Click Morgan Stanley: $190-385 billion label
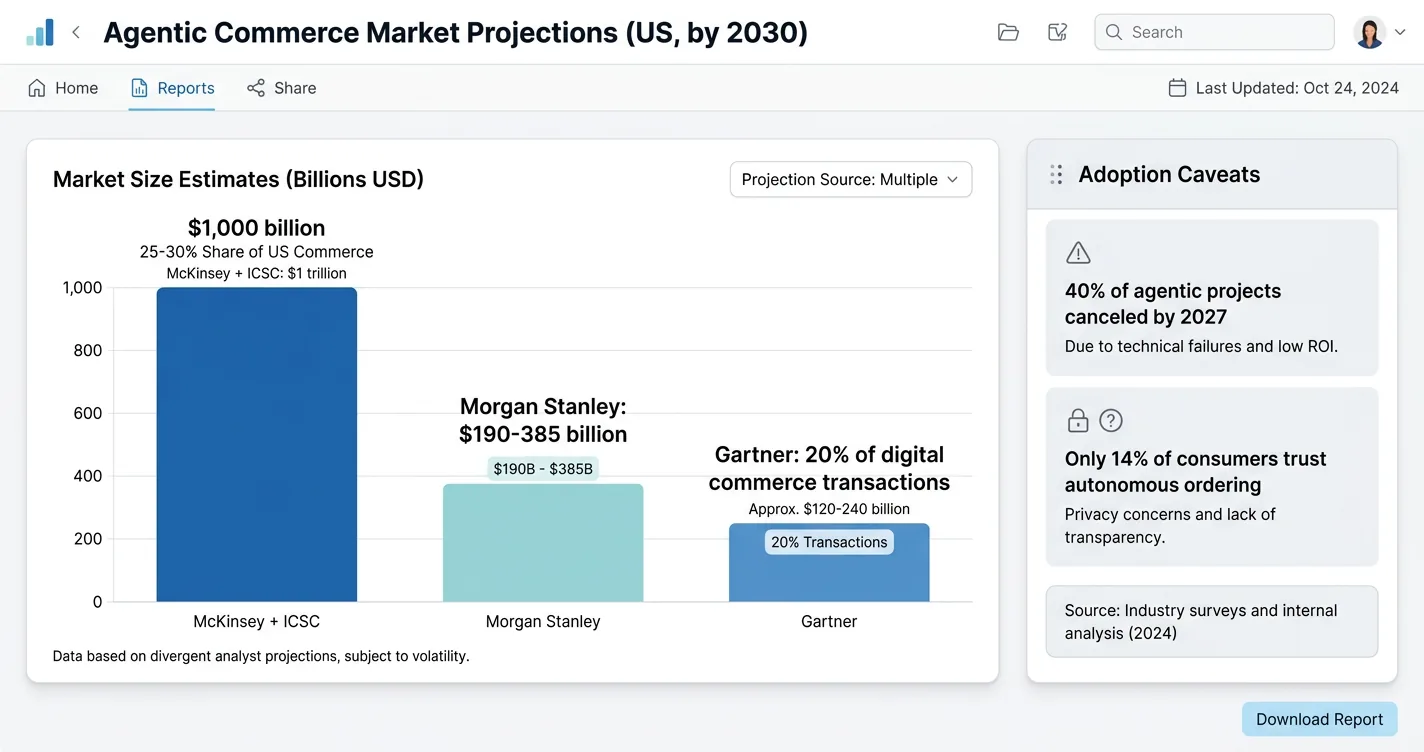The image size is (1424, 752). pos(543,420)
